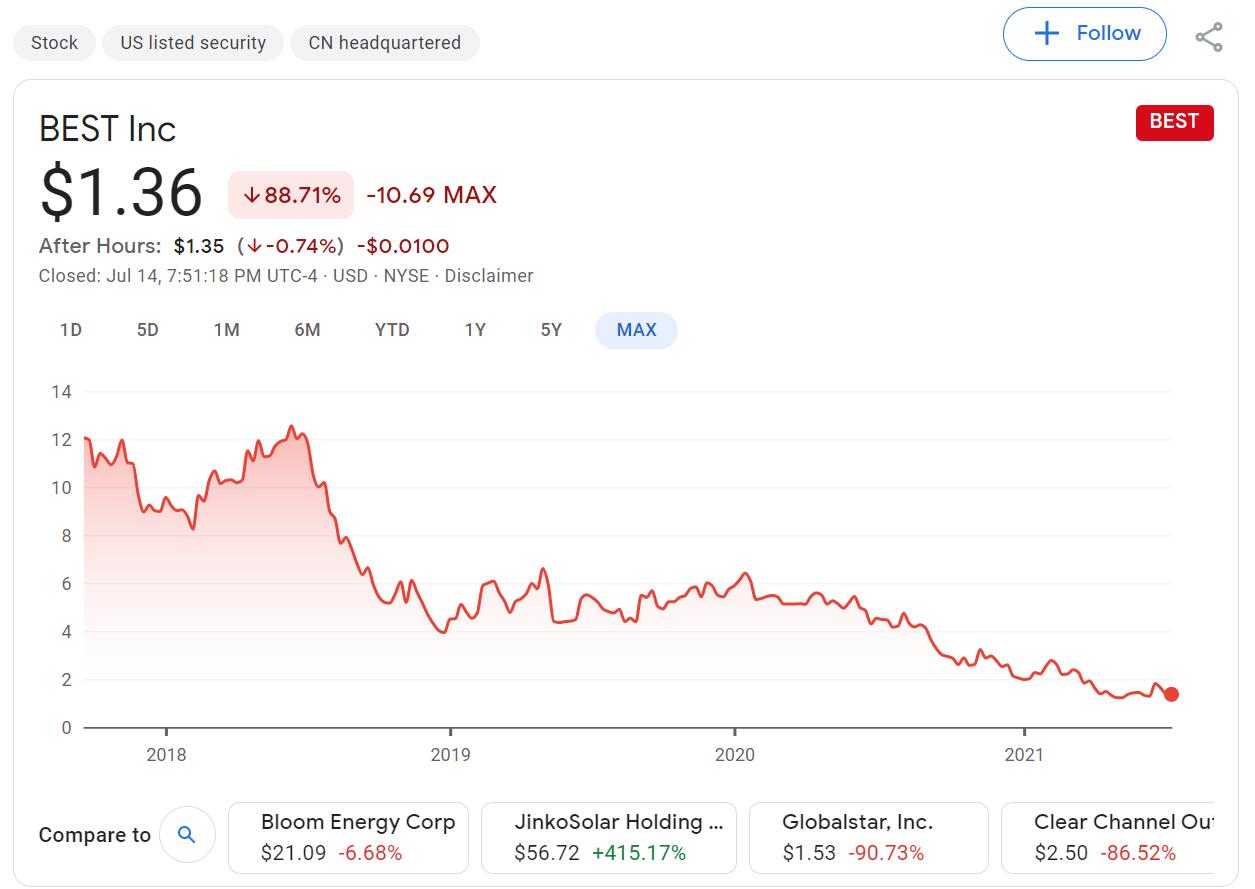The height and width of the screenshot is (889, 1255).
Task: Open the Disclaimer link
Action: (x=489, y=276)
